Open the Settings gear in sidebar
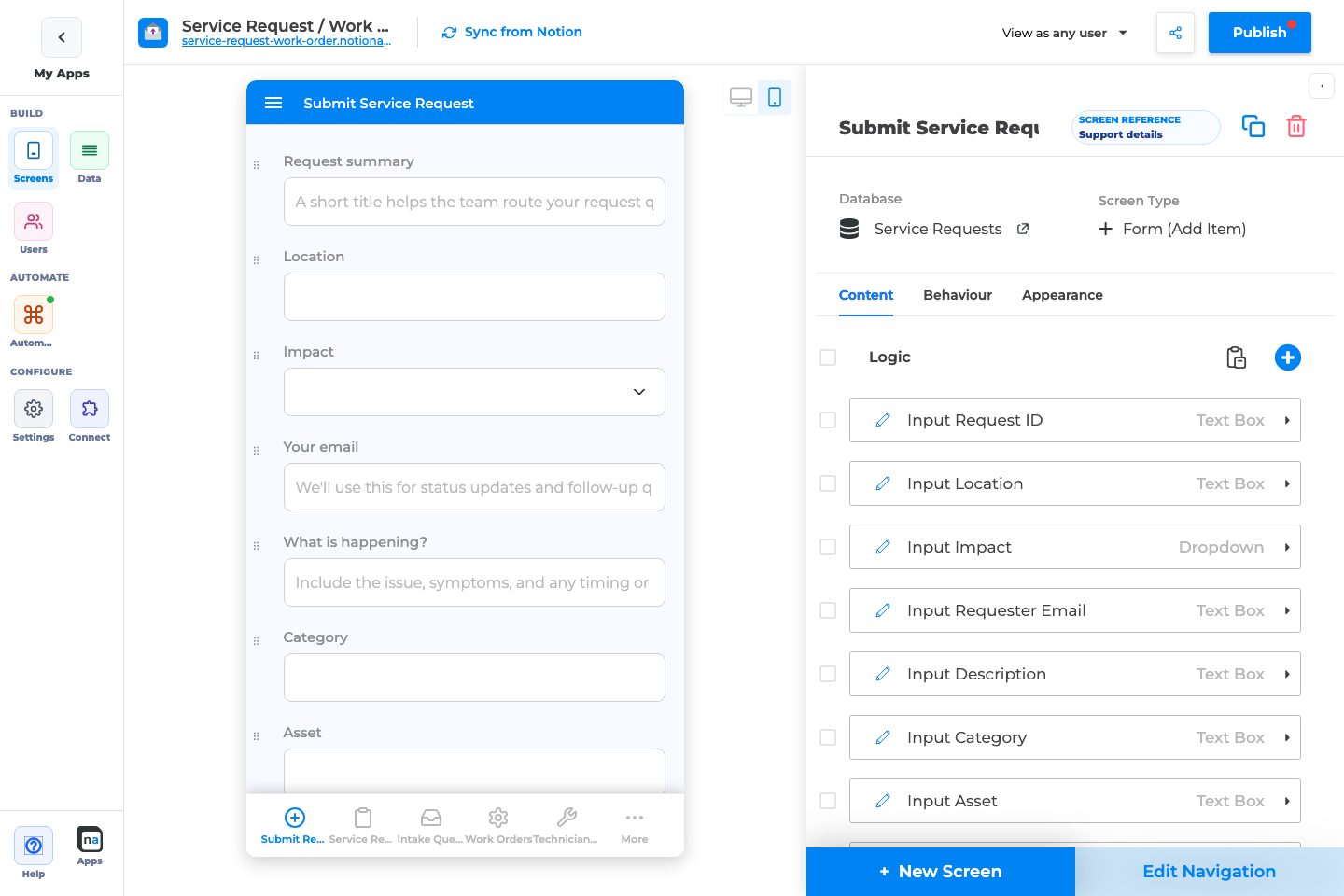Image resolution: width=1344 pixels, height=896 pixels. point(34,409)
